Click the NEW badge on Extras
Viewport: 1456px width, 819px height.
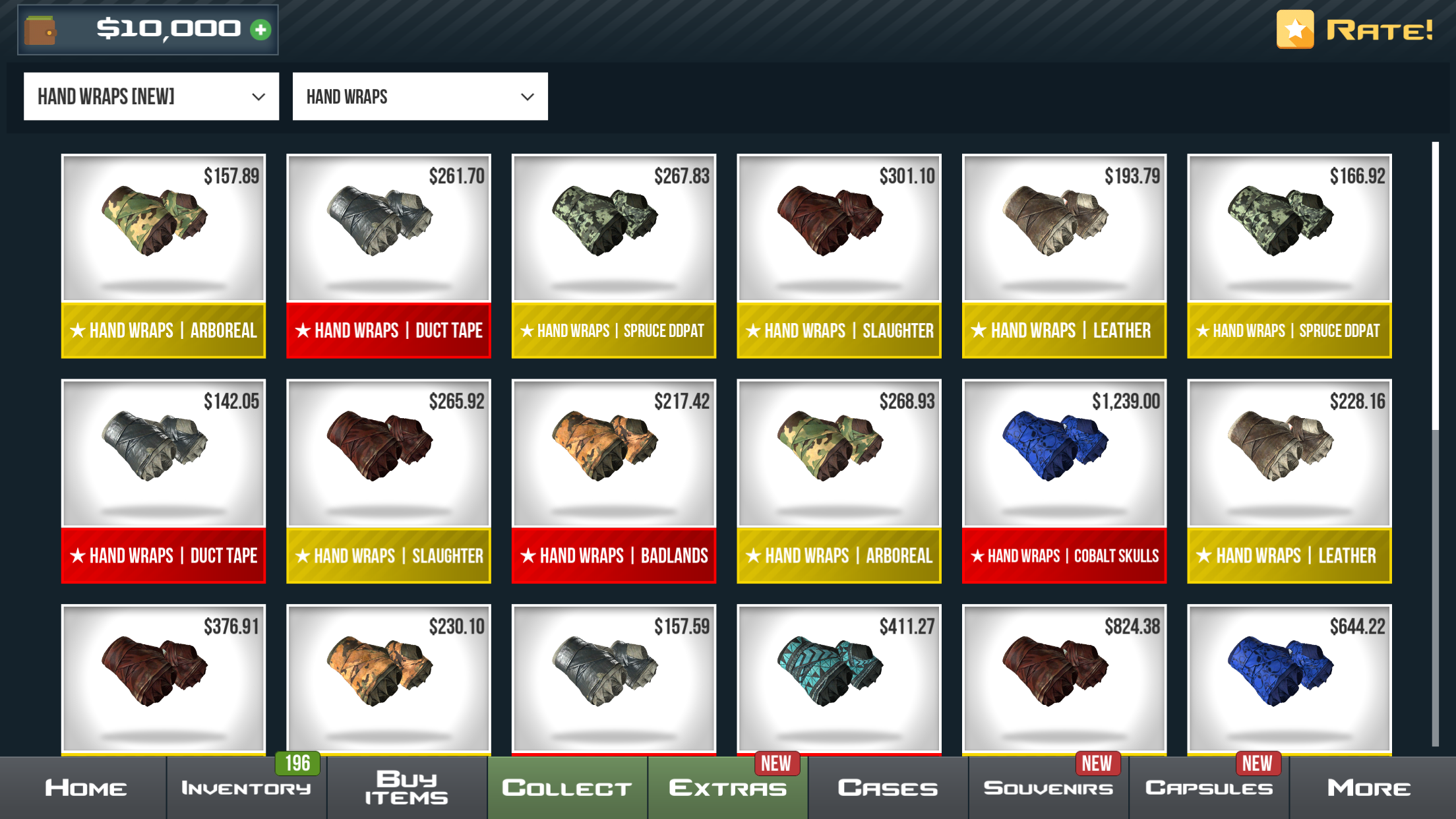(x=776, y=764)
